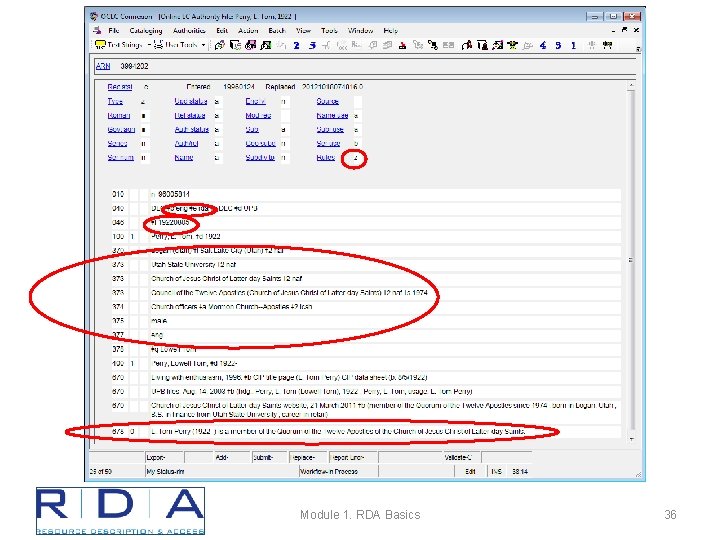This screenshot has height=540, width=720.
Task: Expand the User Tools dropdown
Action: [x=203, y=45]
